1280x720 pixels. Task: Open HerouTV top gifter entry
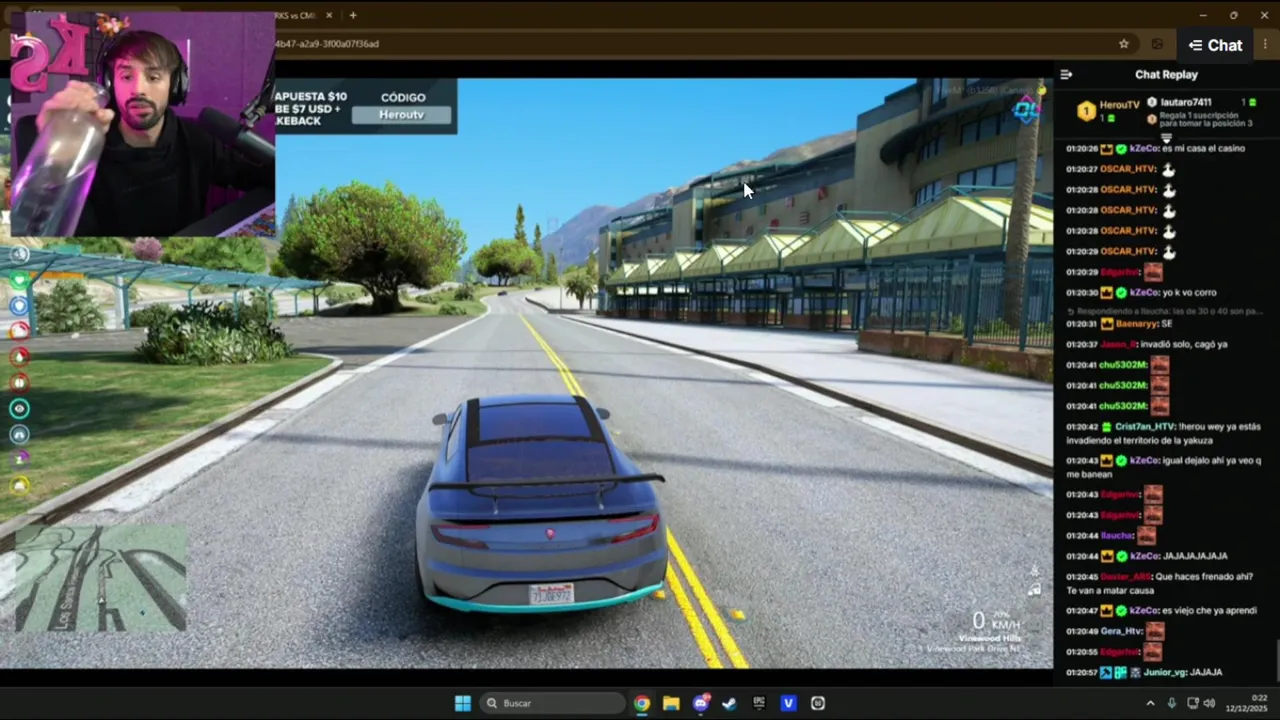click(x=1108, y=110)
